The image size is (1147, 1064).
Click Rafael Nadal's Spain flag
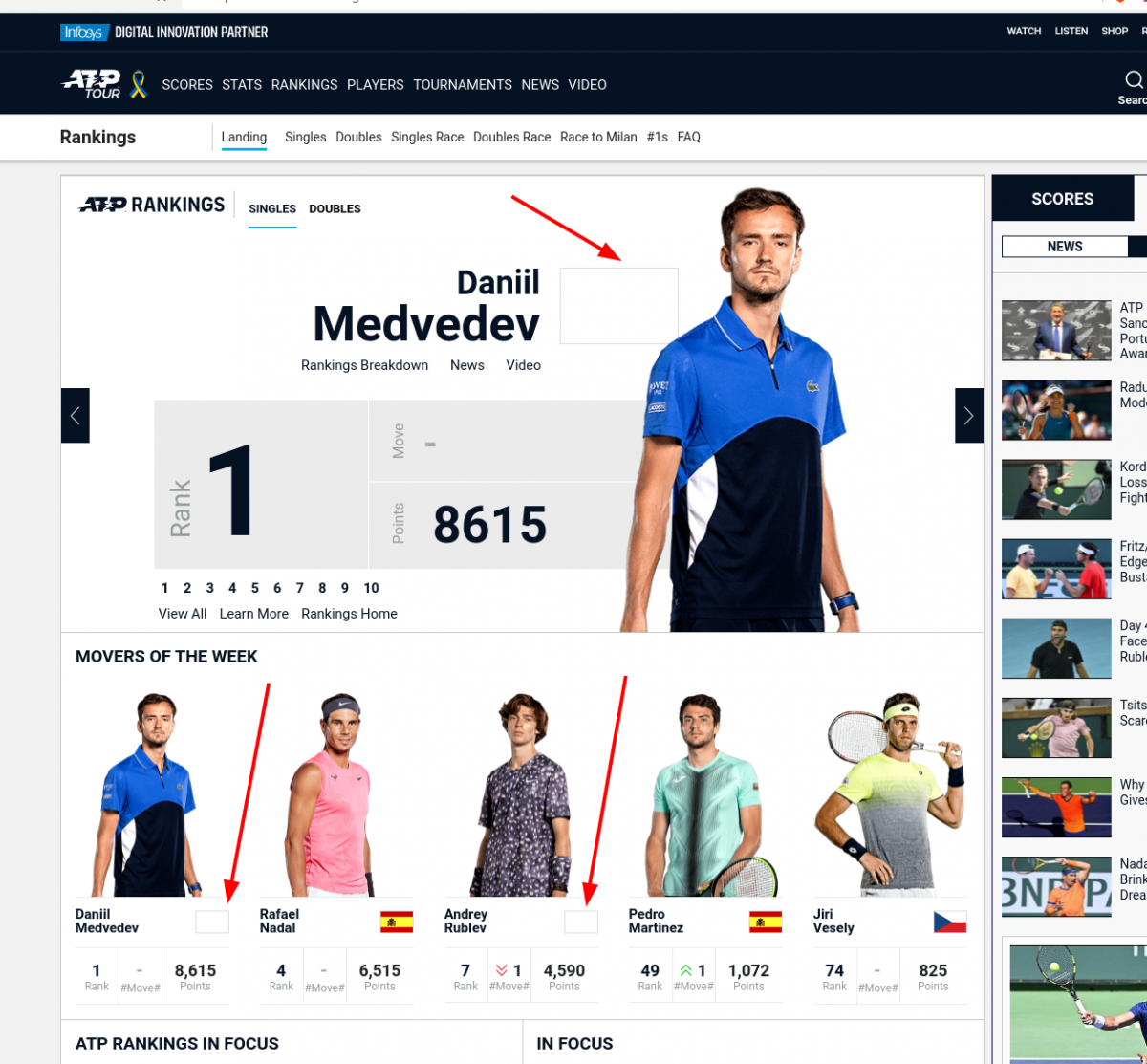[x=397, y=922]
